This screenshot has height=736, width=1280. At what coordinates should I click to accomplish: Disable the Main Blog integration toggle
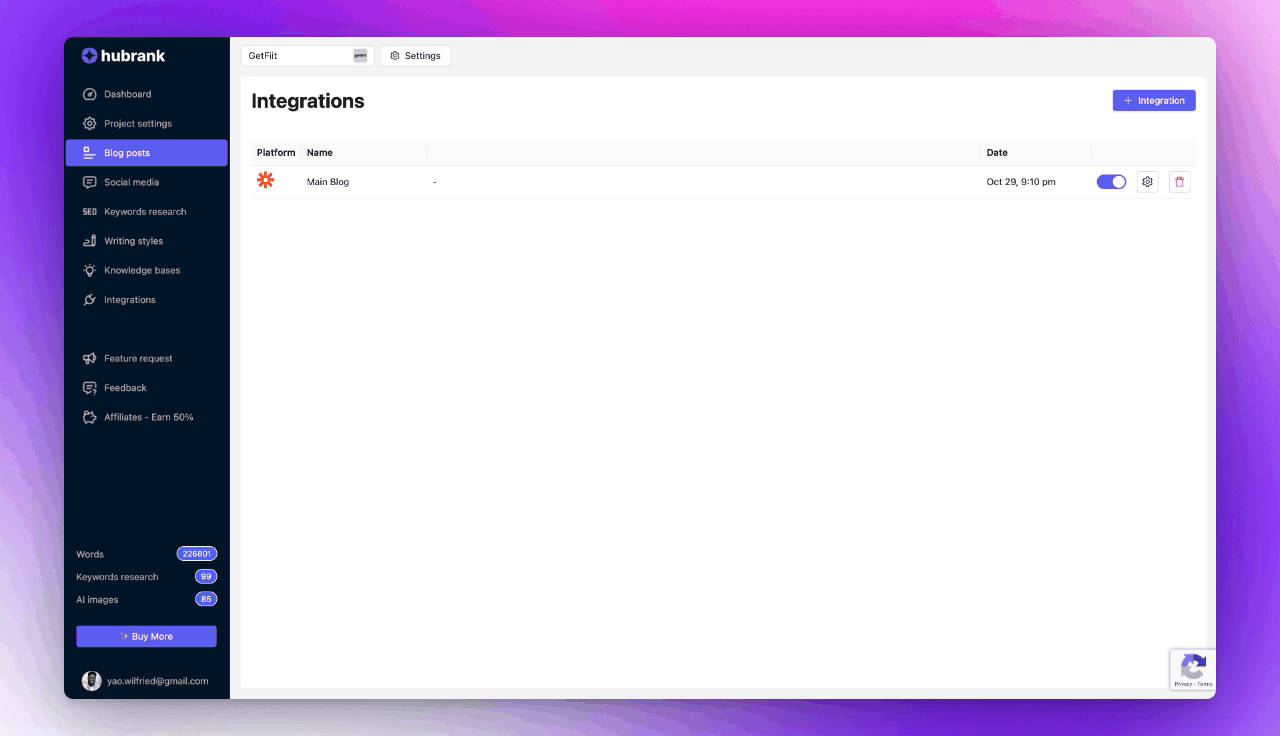(1111, 182)
